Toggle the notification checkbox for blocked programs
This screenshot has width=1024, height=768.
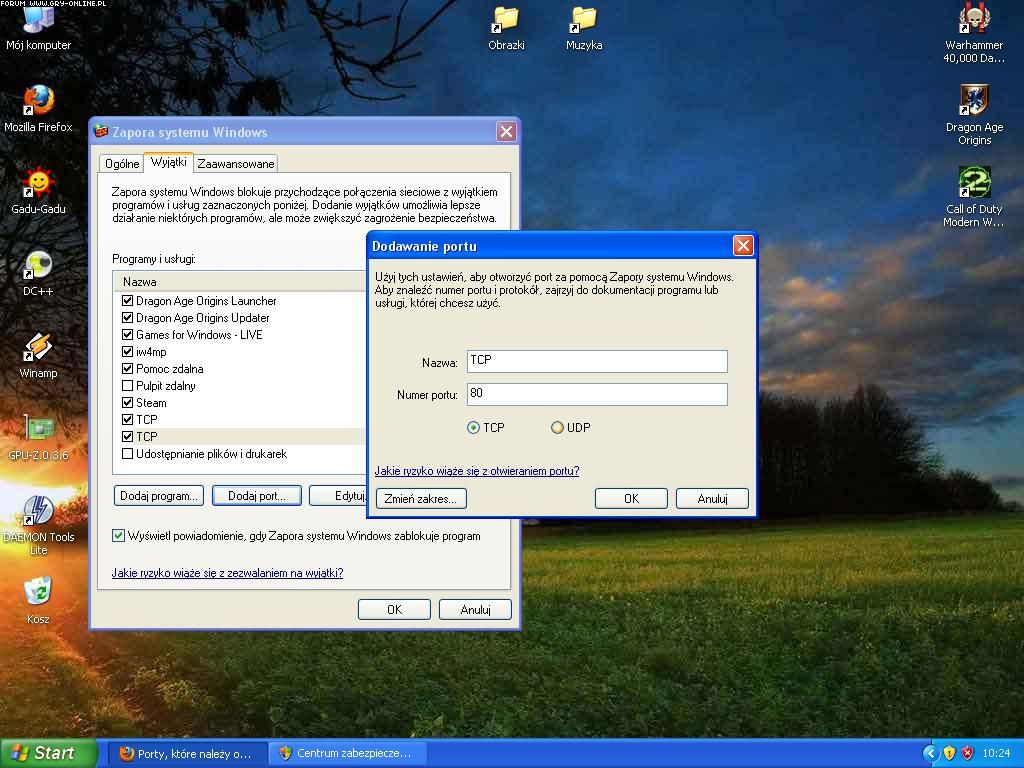[119, 536]
